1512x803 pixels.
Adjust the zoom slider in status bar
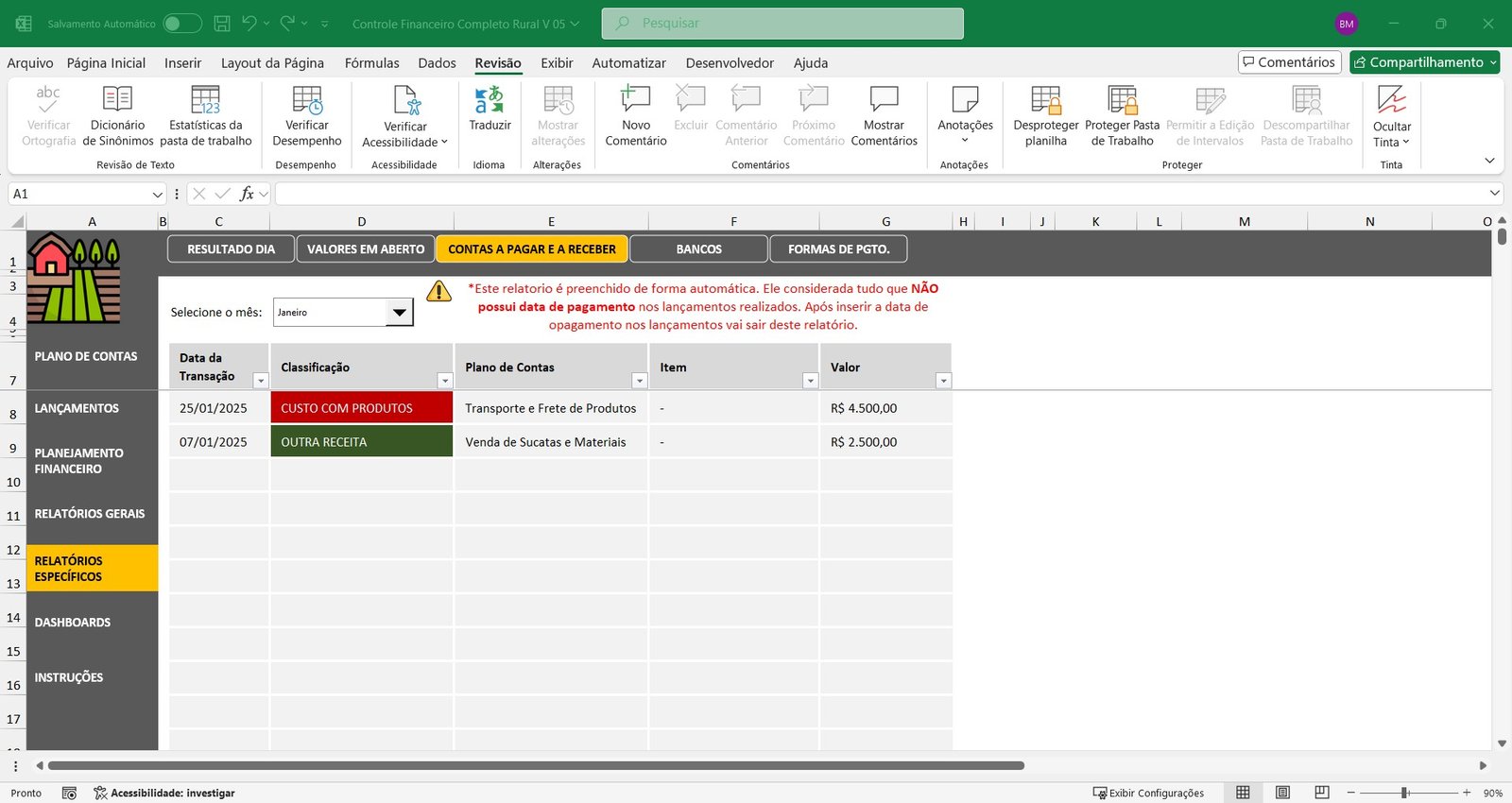[x=1405, y=793]
